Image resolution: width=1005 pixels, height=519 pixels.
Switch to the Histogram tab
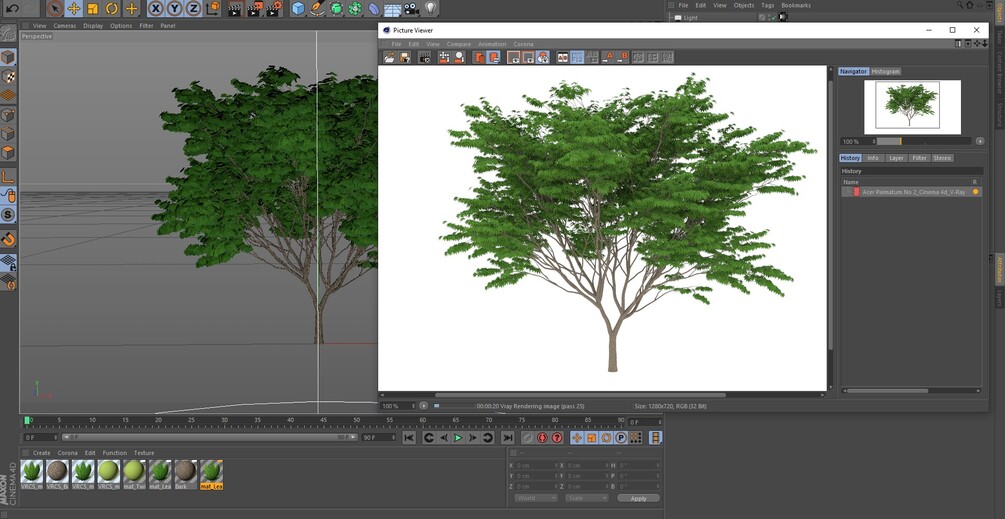(885, 71)
